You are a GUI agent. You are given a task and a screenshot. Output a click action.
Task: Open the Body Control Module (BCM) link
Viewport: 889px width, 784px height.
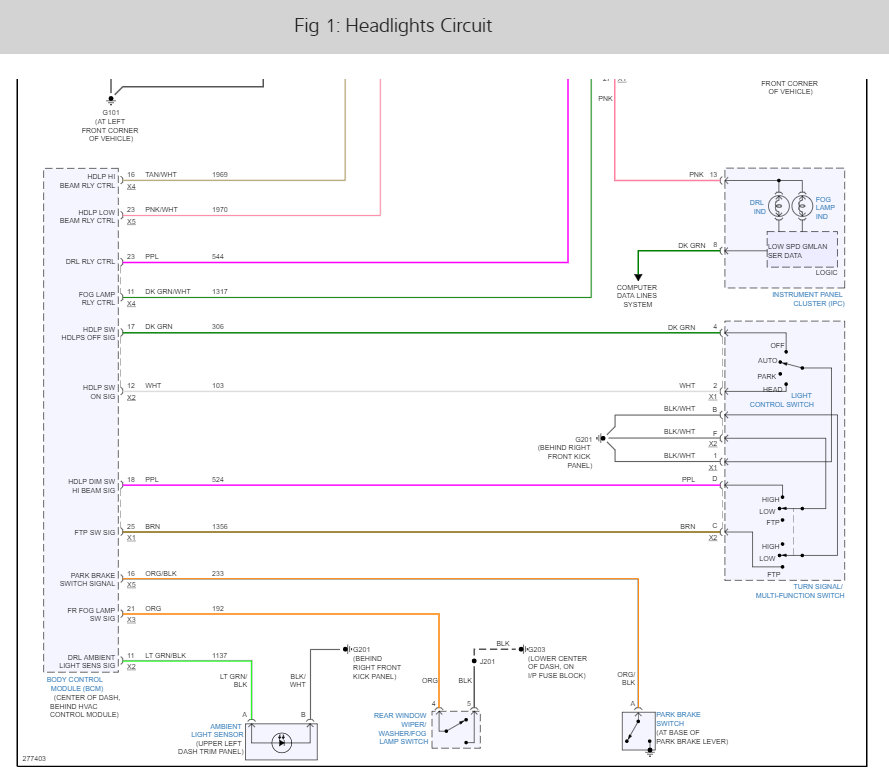[x=75, y=684]
